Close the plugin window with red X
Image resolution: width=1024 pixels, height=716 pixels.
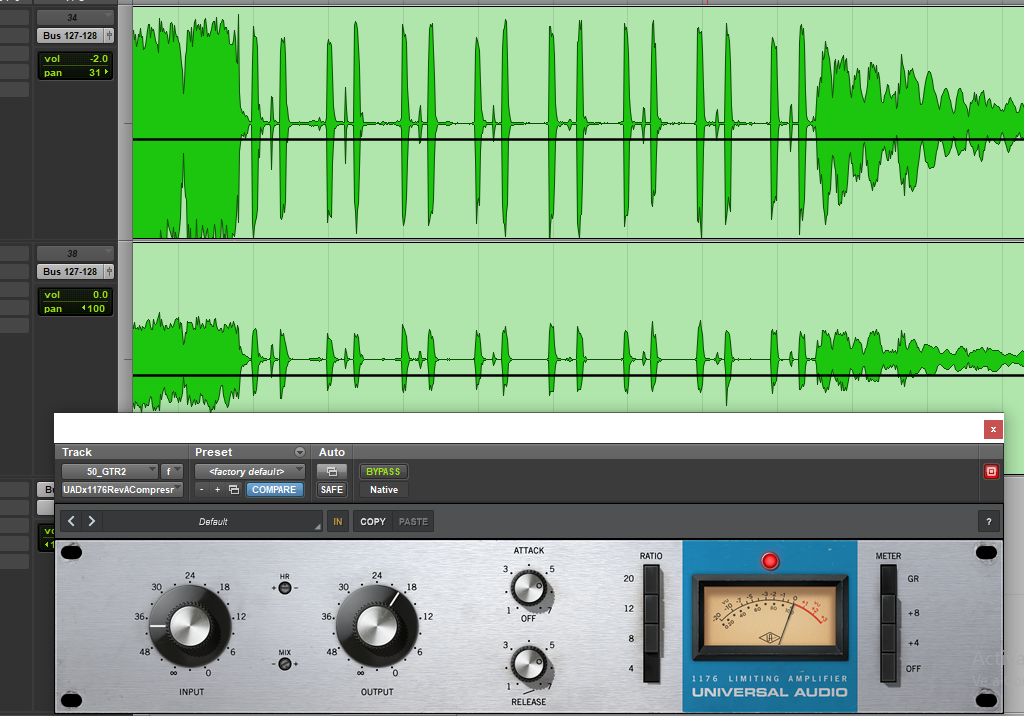click(x=993, y=429)
